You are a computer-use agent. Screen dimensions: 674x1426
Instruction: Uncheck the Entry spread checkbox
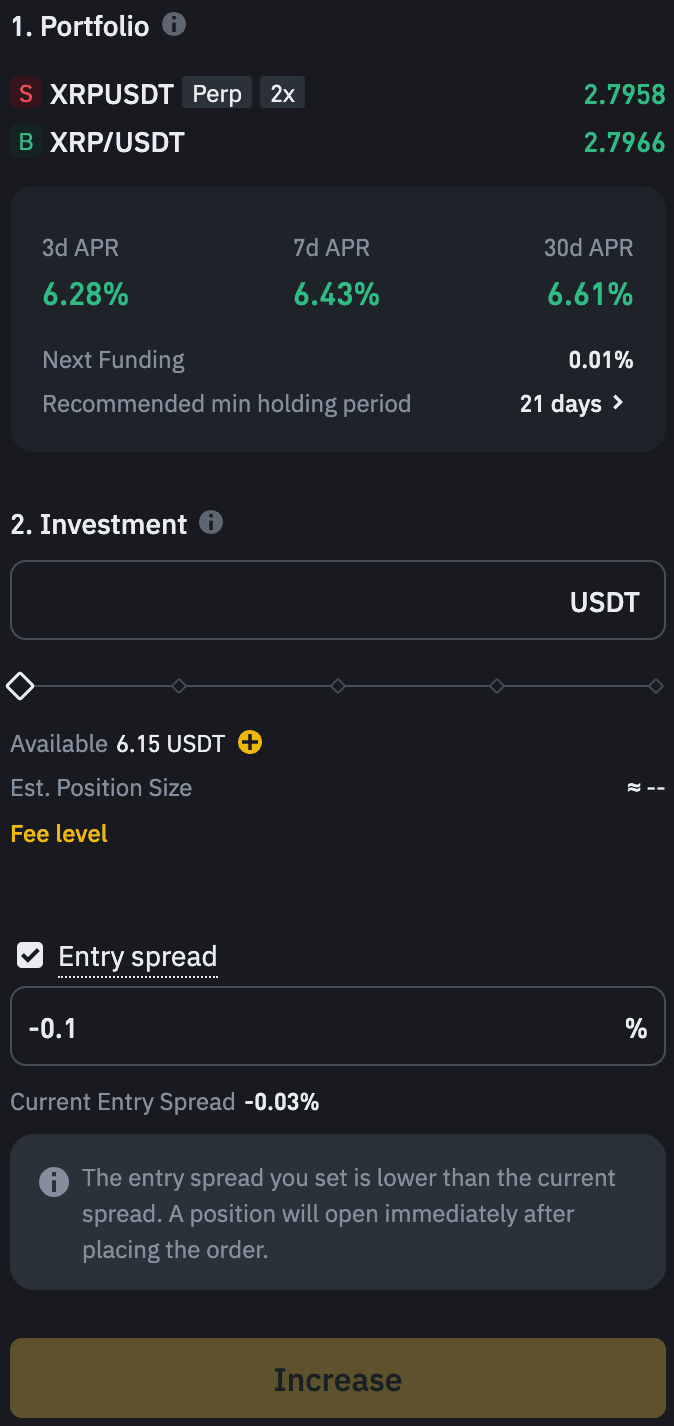(31, 956)
